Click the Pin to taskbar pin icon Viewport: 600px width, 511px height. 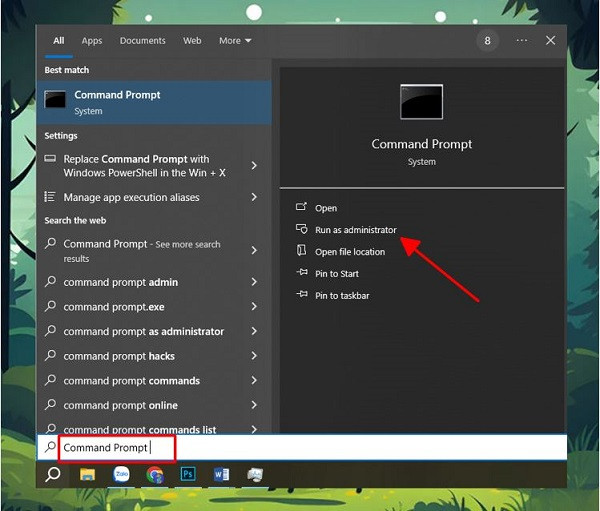(302, 294)
